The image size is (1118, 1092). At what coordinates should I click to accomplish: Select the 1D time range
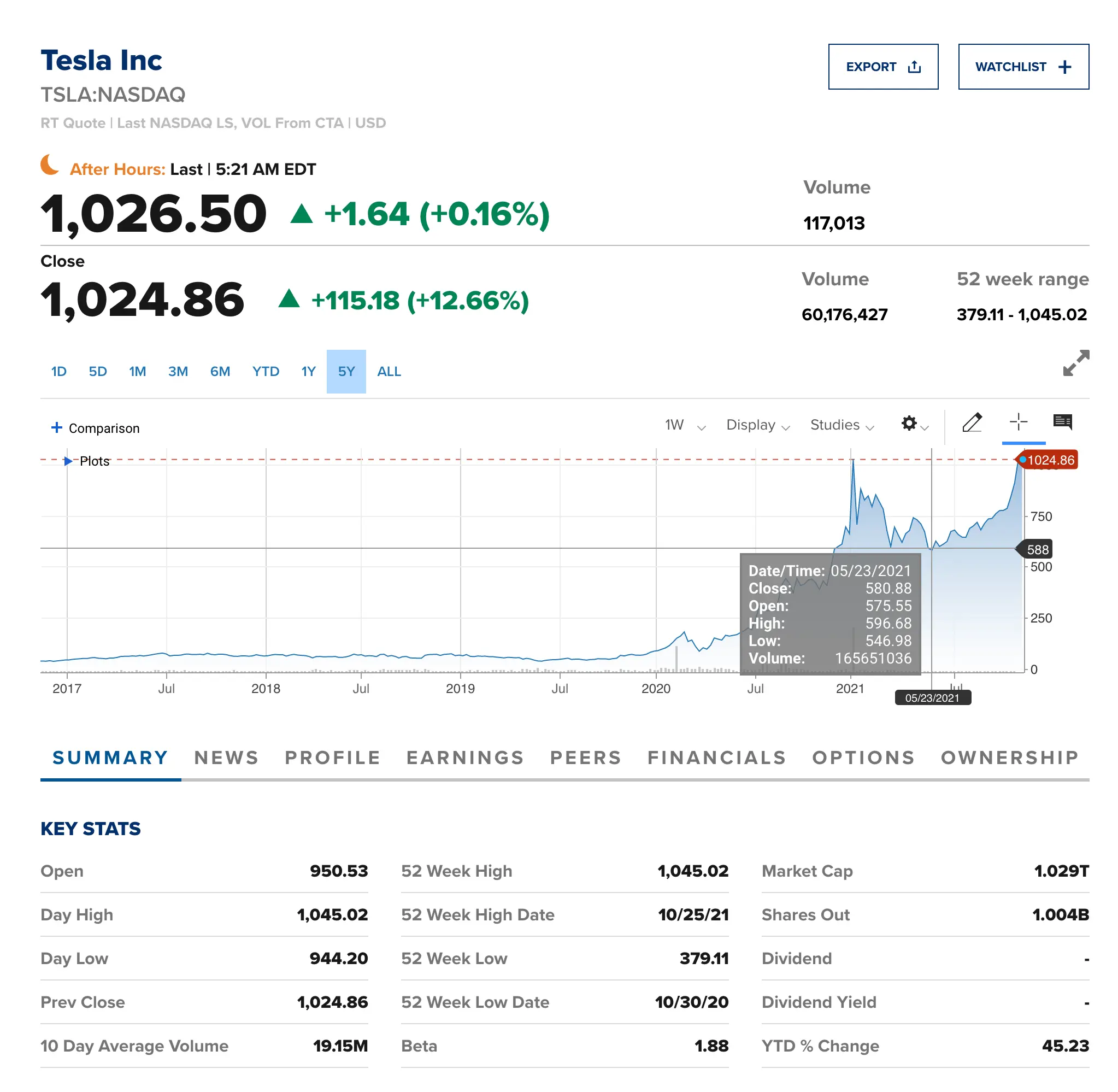tap(58, 372)
